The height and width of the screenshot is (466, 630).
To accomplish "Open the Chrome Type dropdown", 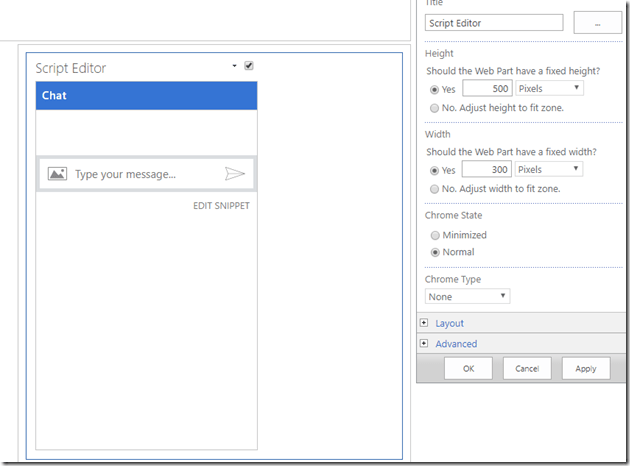I will pyautogui.click(x=467, y=296).
